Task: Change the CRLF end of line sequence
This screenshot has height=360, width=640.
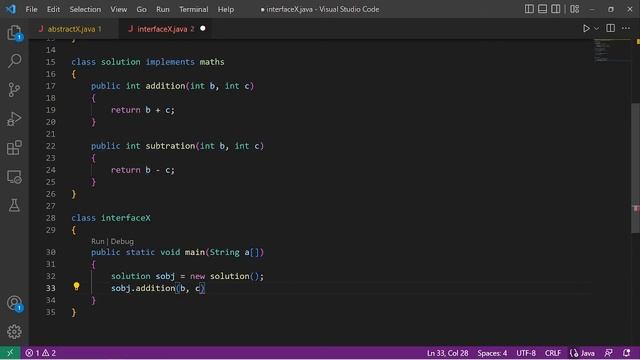Action: point(553,353)
